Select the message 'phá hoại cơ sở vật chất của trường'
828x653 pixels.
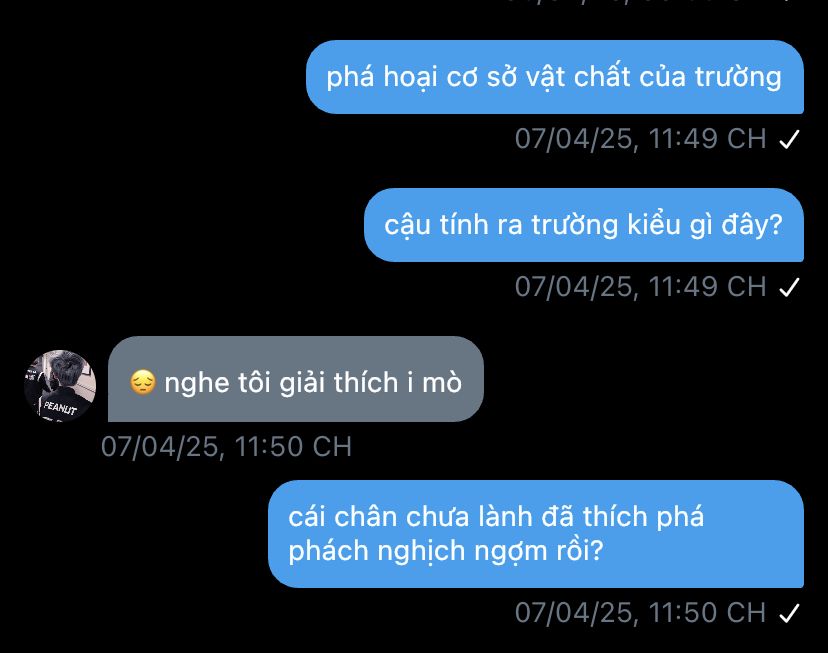(554, 77)
